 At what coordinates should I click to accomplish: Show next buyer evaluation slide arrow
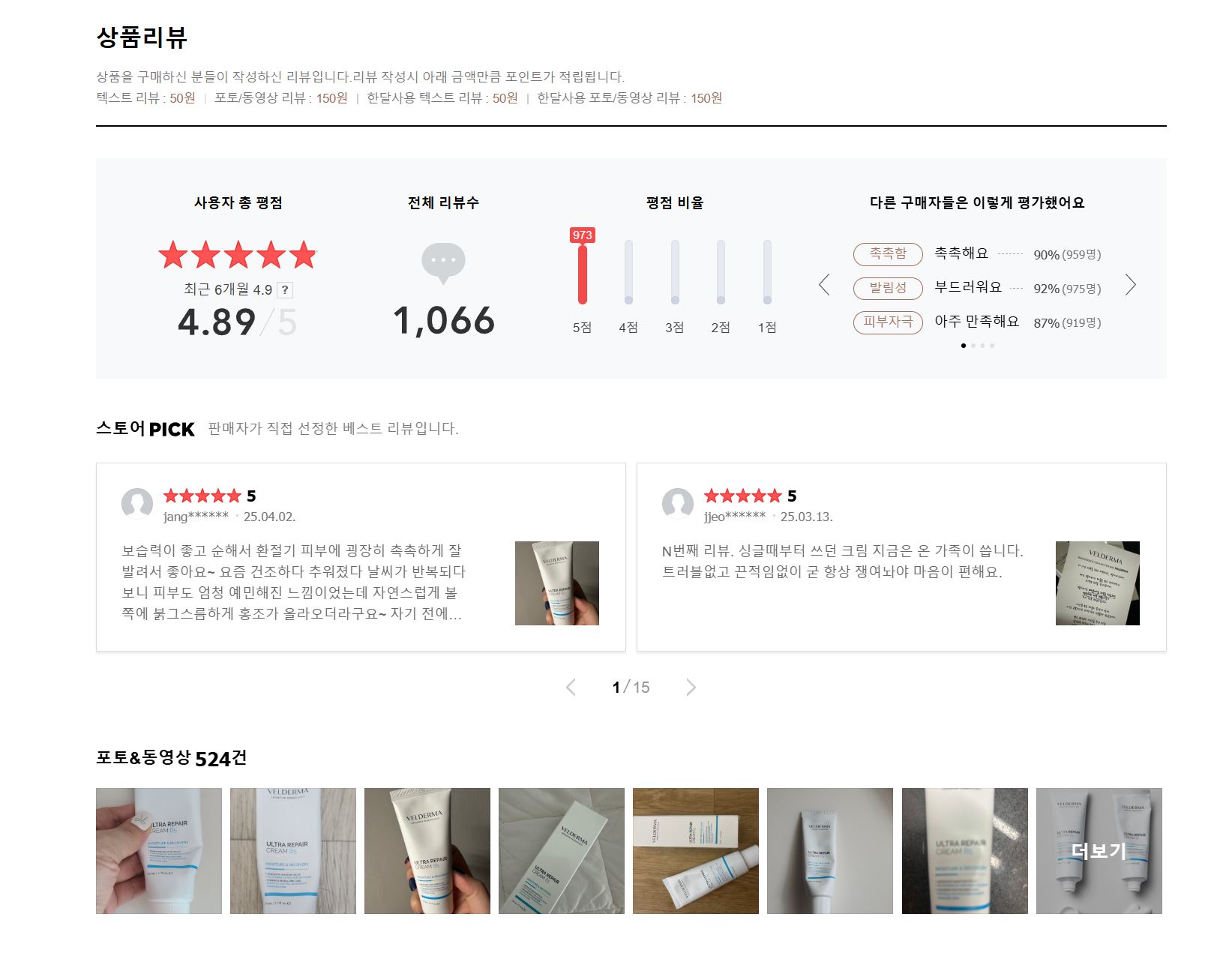click(x=1131, y=285)
